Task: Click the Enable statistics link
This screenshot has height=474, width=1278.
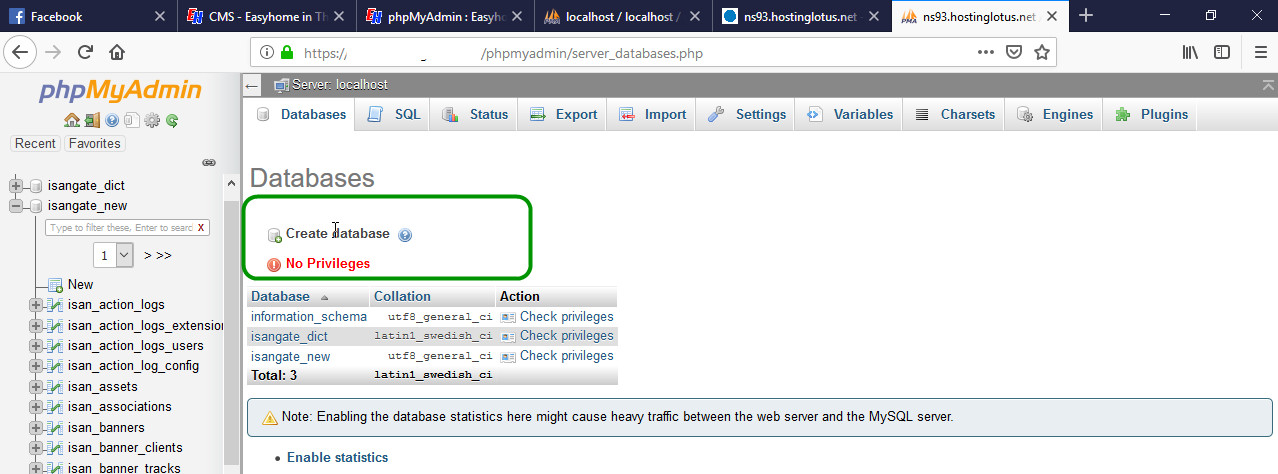Action: [337, 458]
